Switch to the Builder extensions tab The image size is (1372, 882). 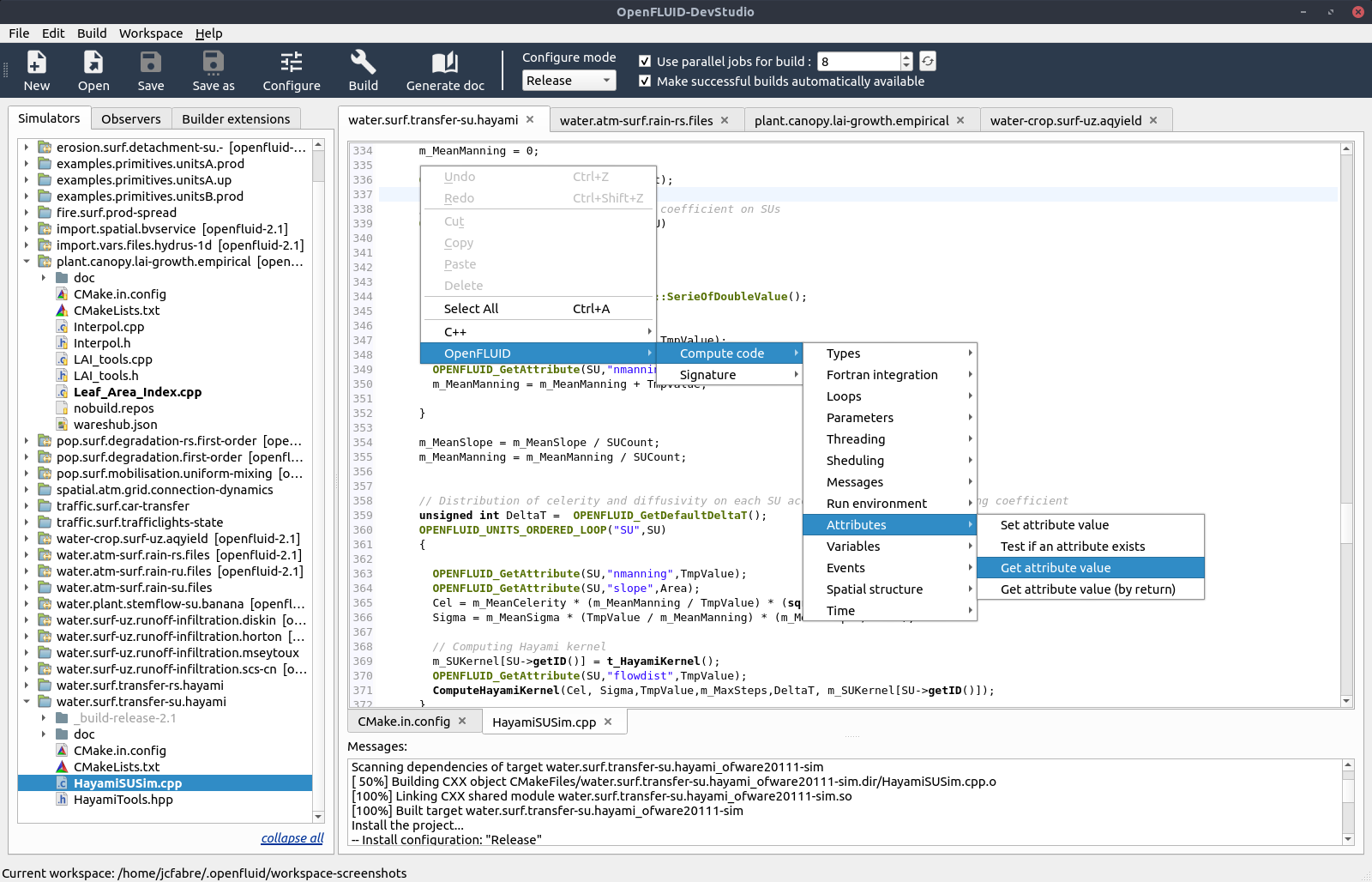coord(236,119)
